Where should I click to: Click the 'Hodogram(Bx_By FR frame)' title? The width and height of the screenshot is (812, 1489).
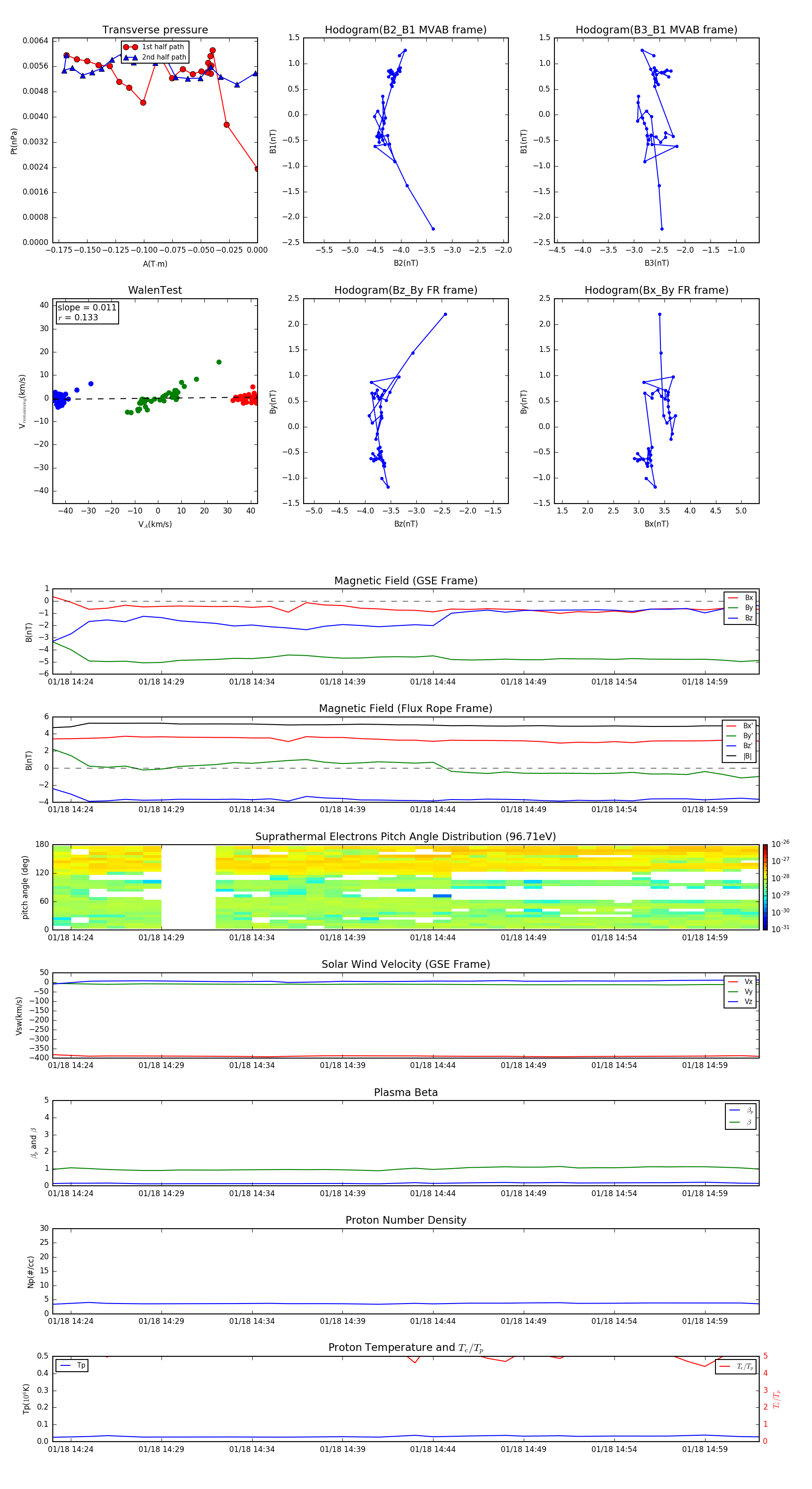[656, 290]
